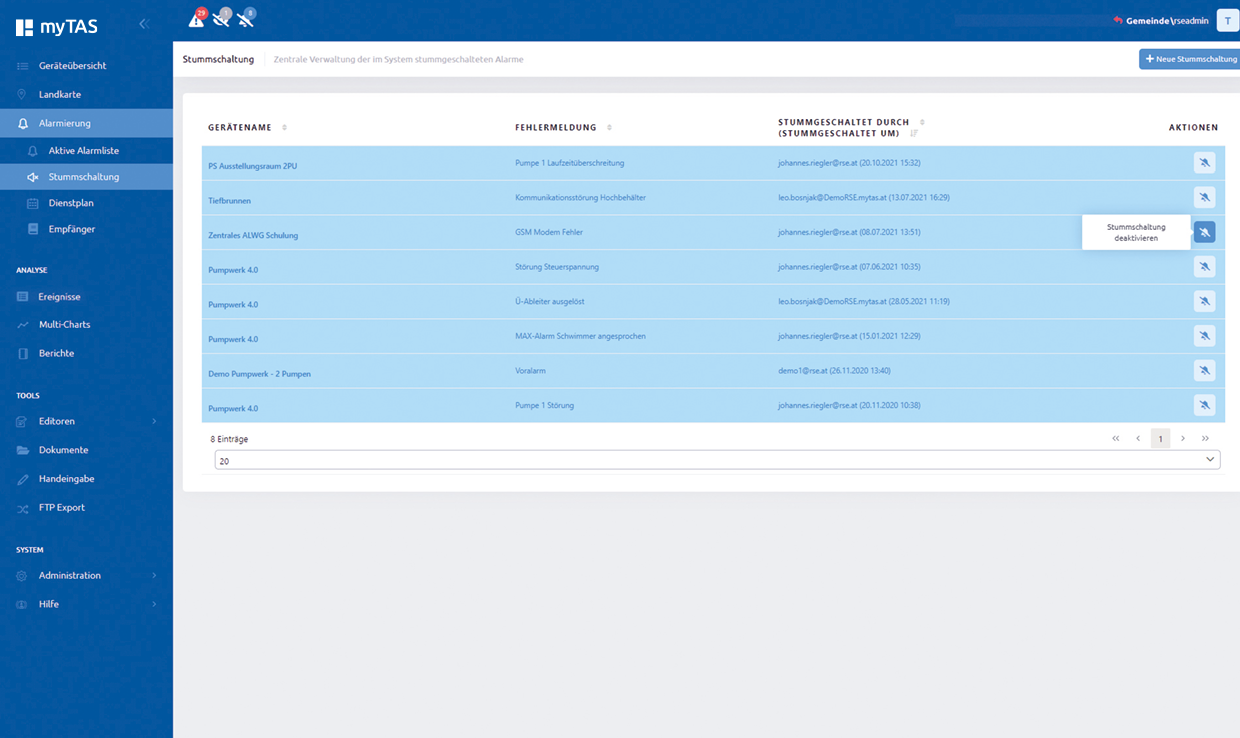Go to next page of table
Image resolution: width=1240 pixels, height=738 pixels.
coord(1183,438)
